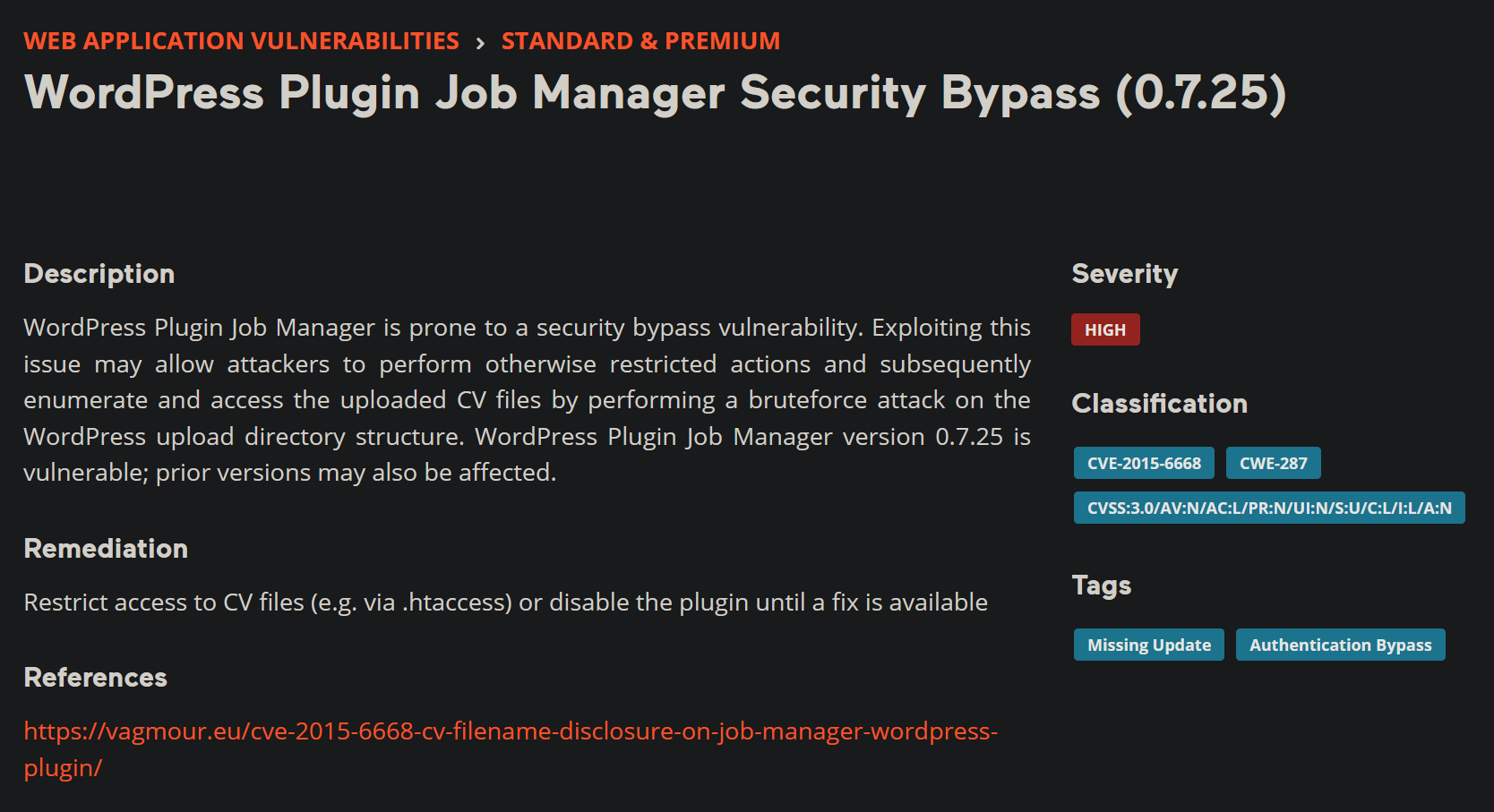Click the CVSS:3.0 vector string badge
The image size is (1494, 812).
coord(1269,508)
